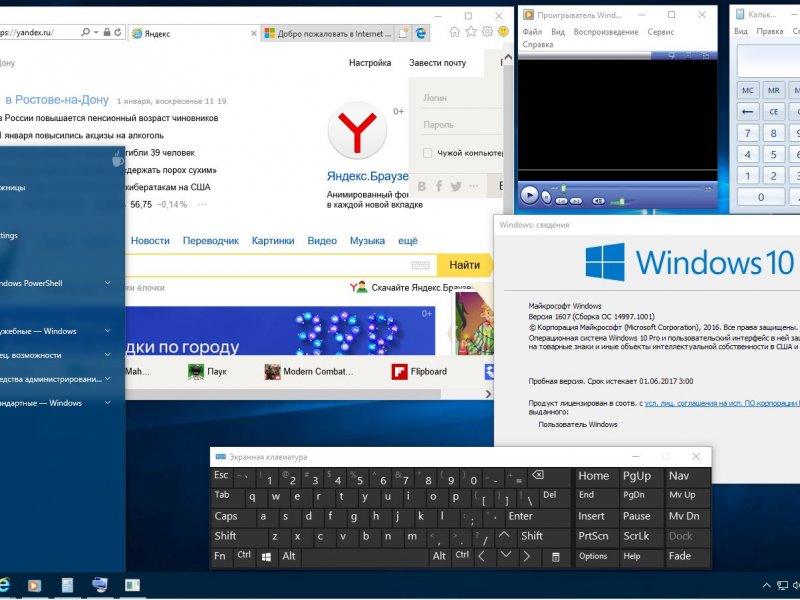Click the context menu key on the on-screen keyboard

pyautogui.click(x=556, y=557)
